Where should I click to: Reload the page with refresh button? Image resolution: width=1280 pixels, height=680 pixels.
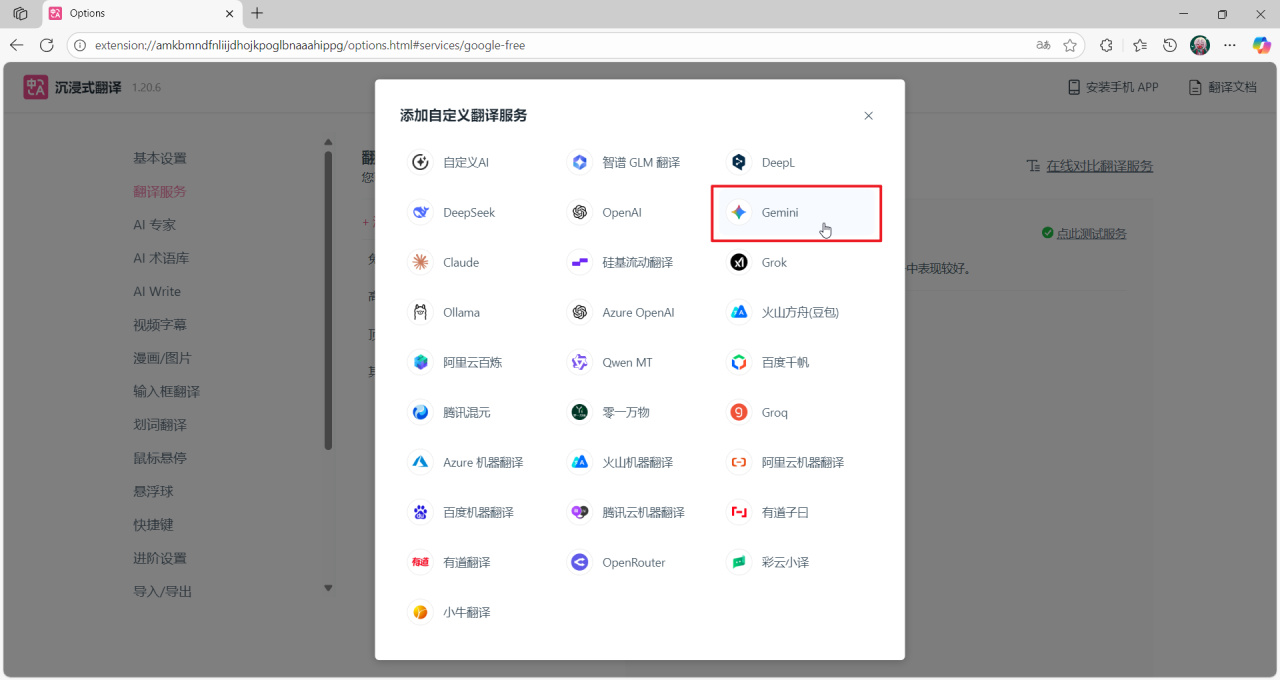(x=46, y=45)
